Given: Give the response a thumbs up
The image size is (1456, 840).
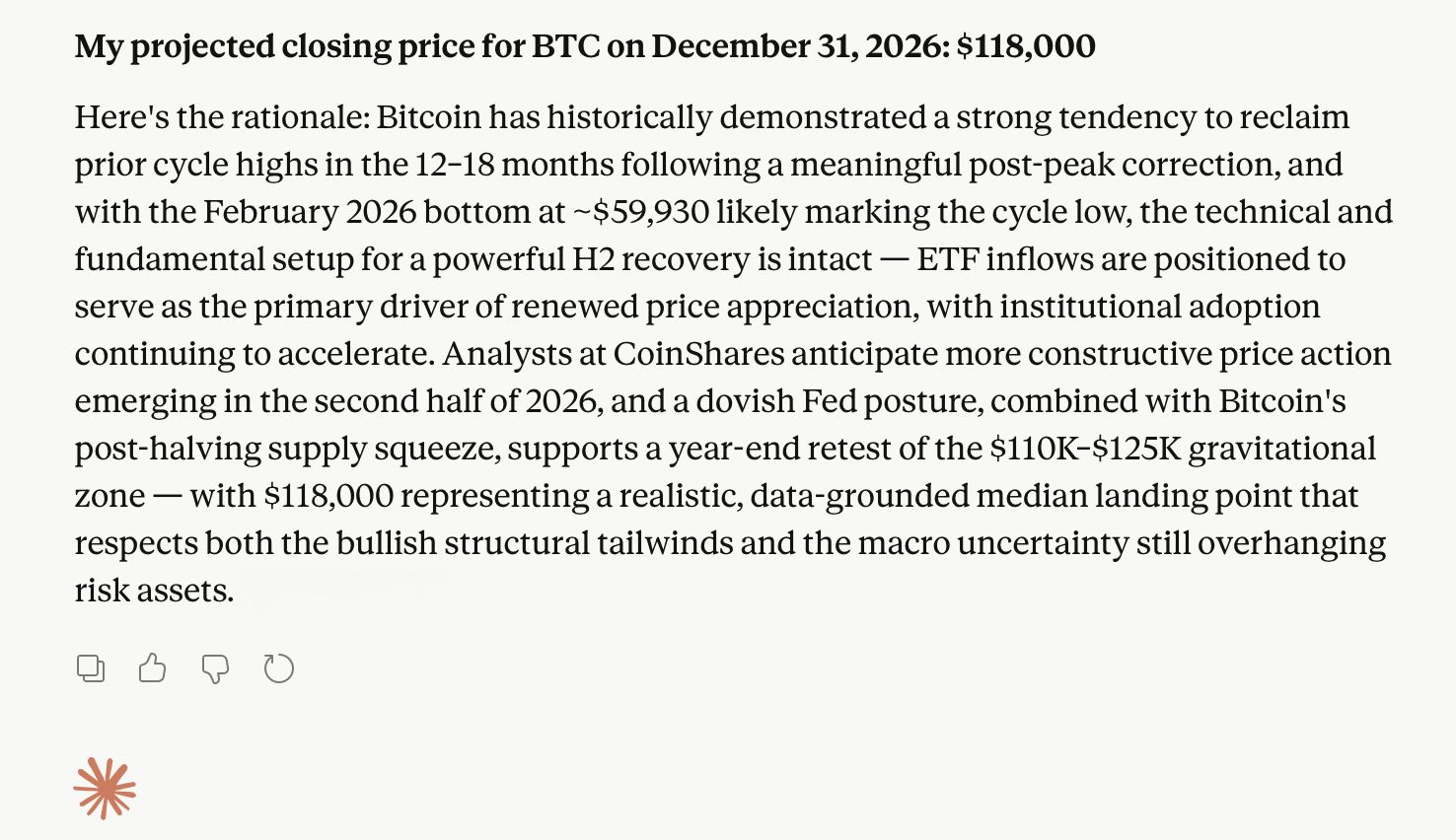Looking at the screenshot, I should (x=152, y=668).
